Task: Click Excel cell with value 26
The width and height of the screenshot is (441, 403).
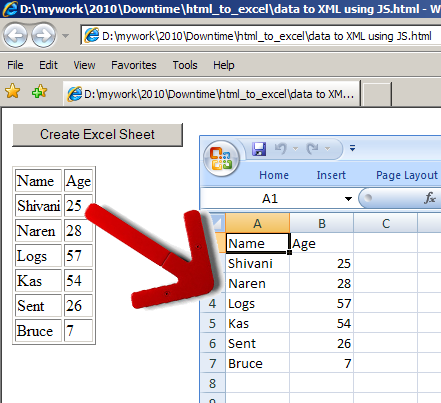Action: tap(322, 343)
